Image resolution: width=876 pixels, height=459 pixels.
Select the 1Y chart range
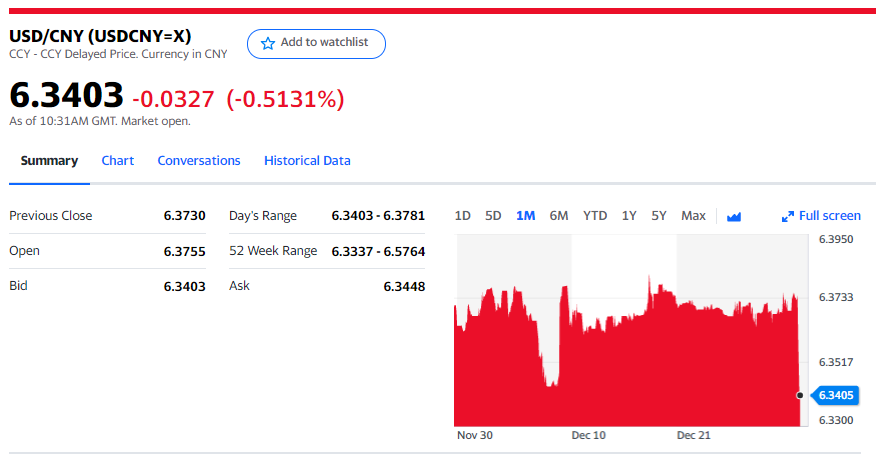coord(629,216)
